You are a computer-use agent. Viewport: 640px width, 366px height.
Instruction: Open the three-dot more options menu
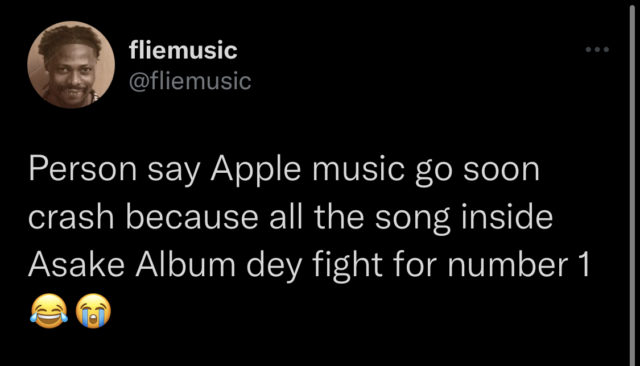597,49
